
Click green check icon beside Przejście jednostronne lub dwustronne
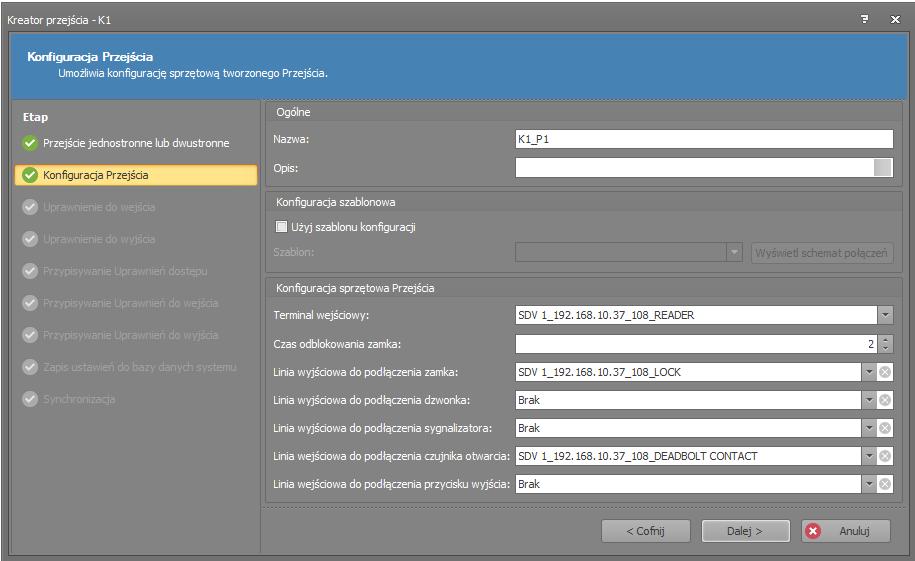click(x=30, y=143)
